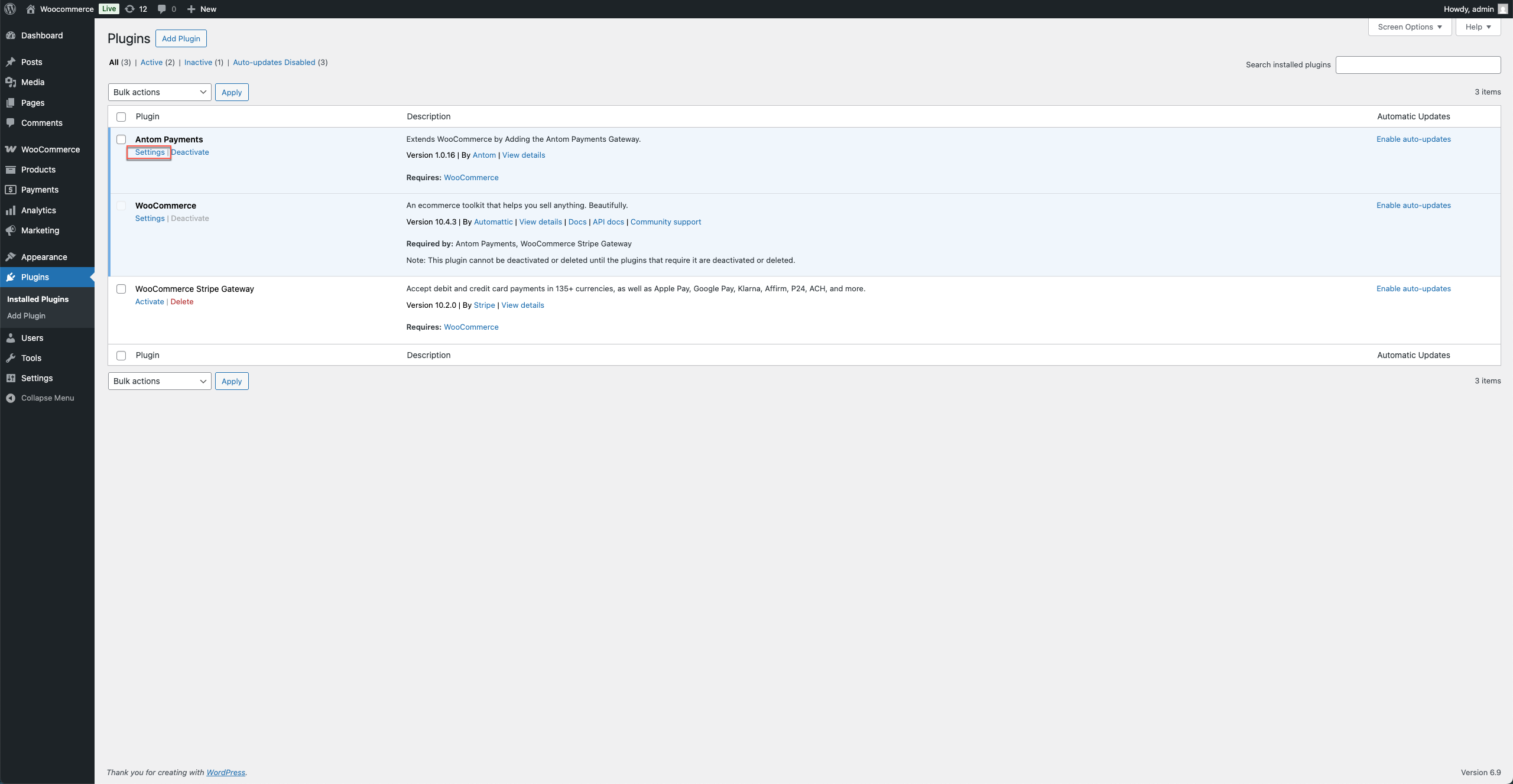This screenshot has height=784, width=1513.
Task: Filter plugins by Active
Action: coord(151,62)
